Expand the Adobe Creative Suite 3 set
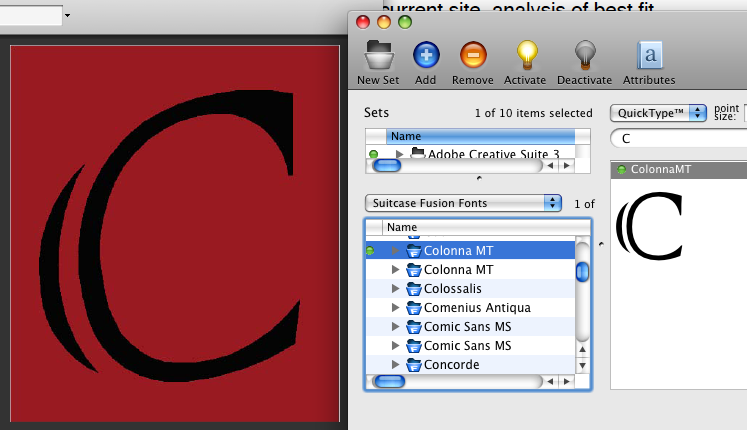Viewport: 747px width, 430px height. (x=399, y=154)
